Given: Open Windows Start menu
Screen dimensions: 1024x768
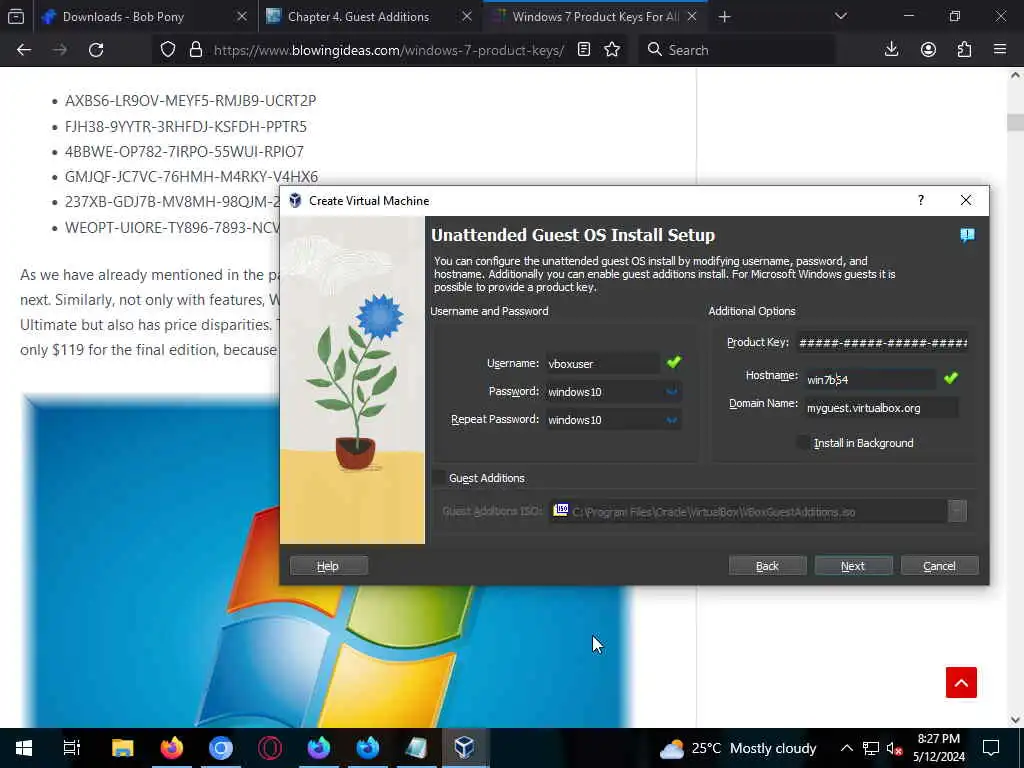Looking at the screenshot, I should click(24, 748).
